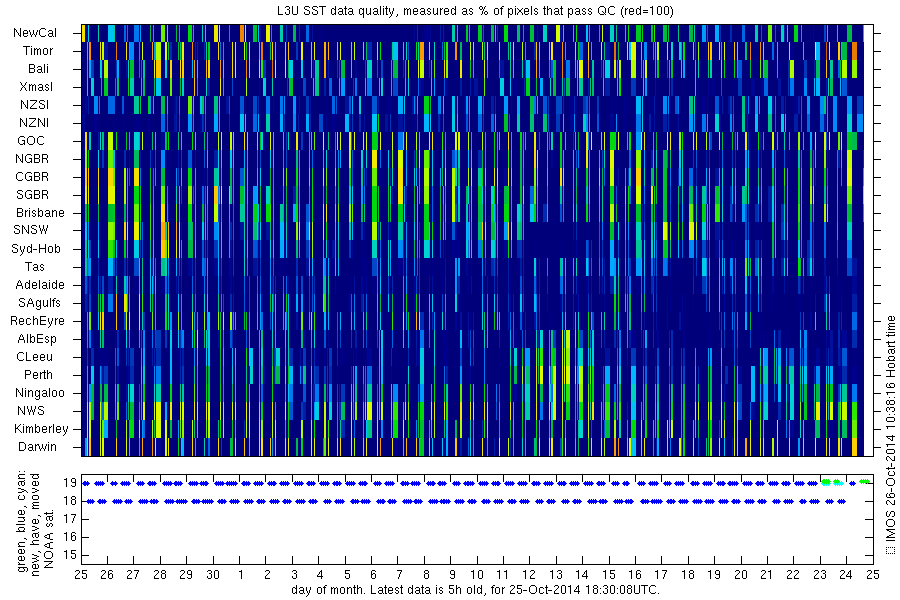
Task: Select the Kimberley region label
Action: (41, 429)
